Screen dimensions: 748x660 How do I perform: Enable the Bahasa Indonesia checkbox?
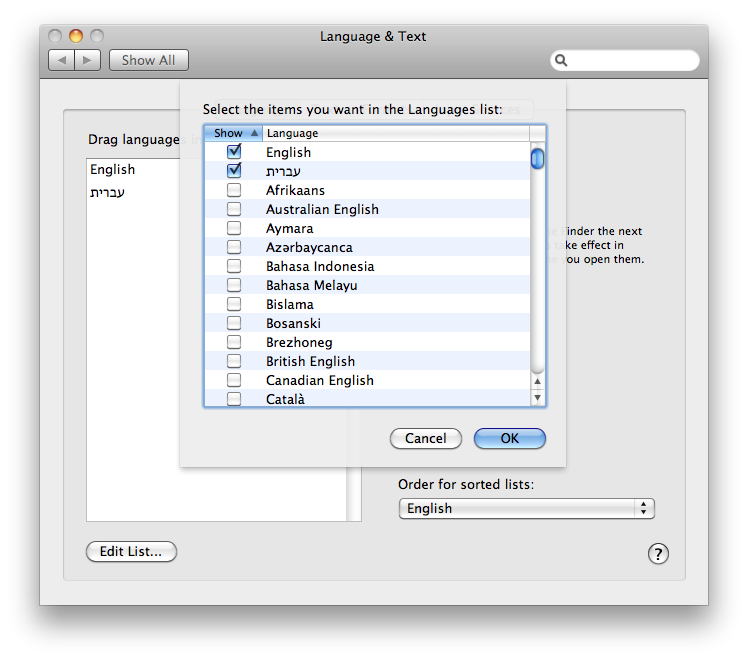tap(234, 266)
